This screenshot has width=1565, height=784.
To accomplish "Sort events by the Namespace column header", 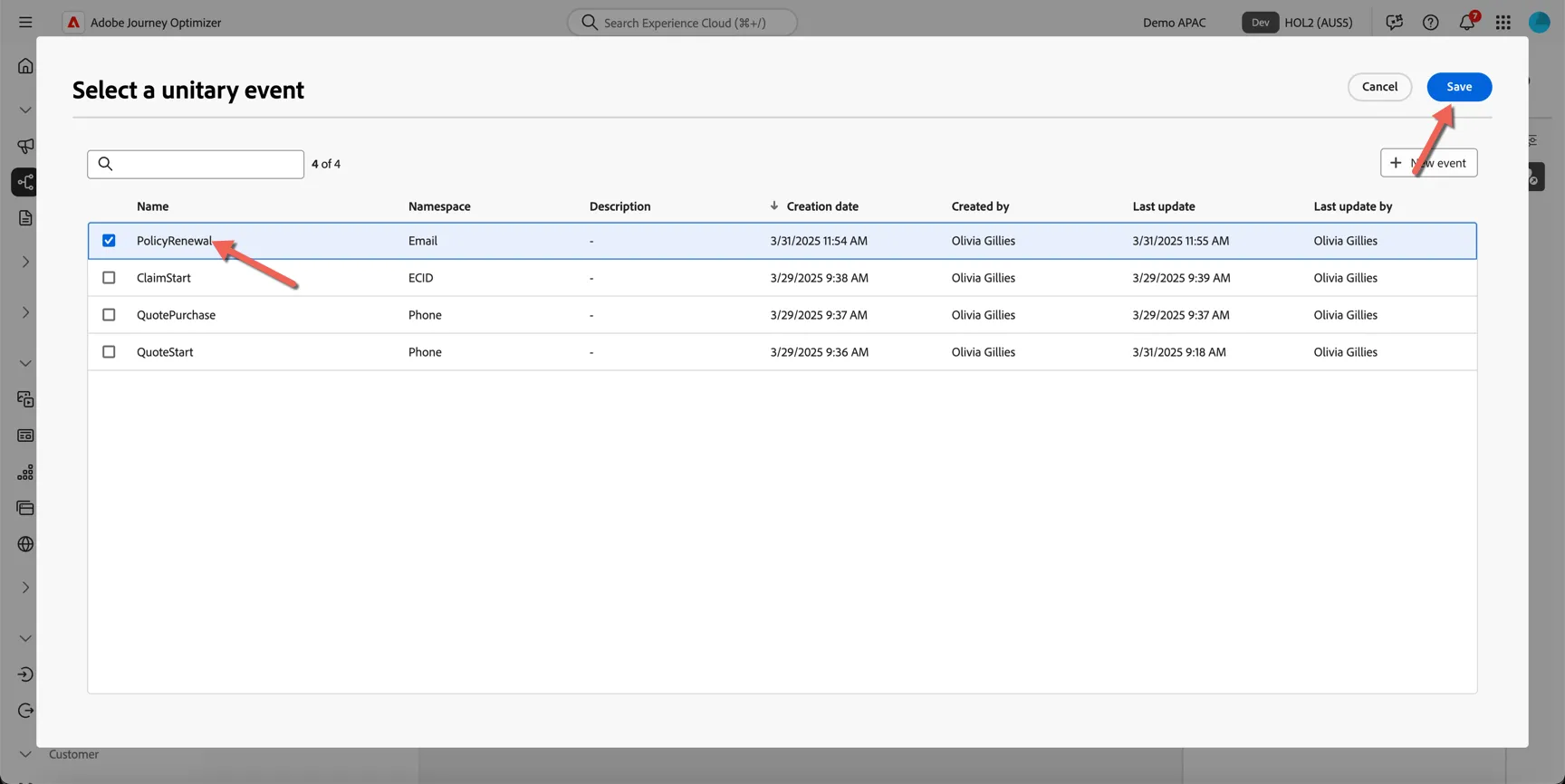I will tap(439, 206).
